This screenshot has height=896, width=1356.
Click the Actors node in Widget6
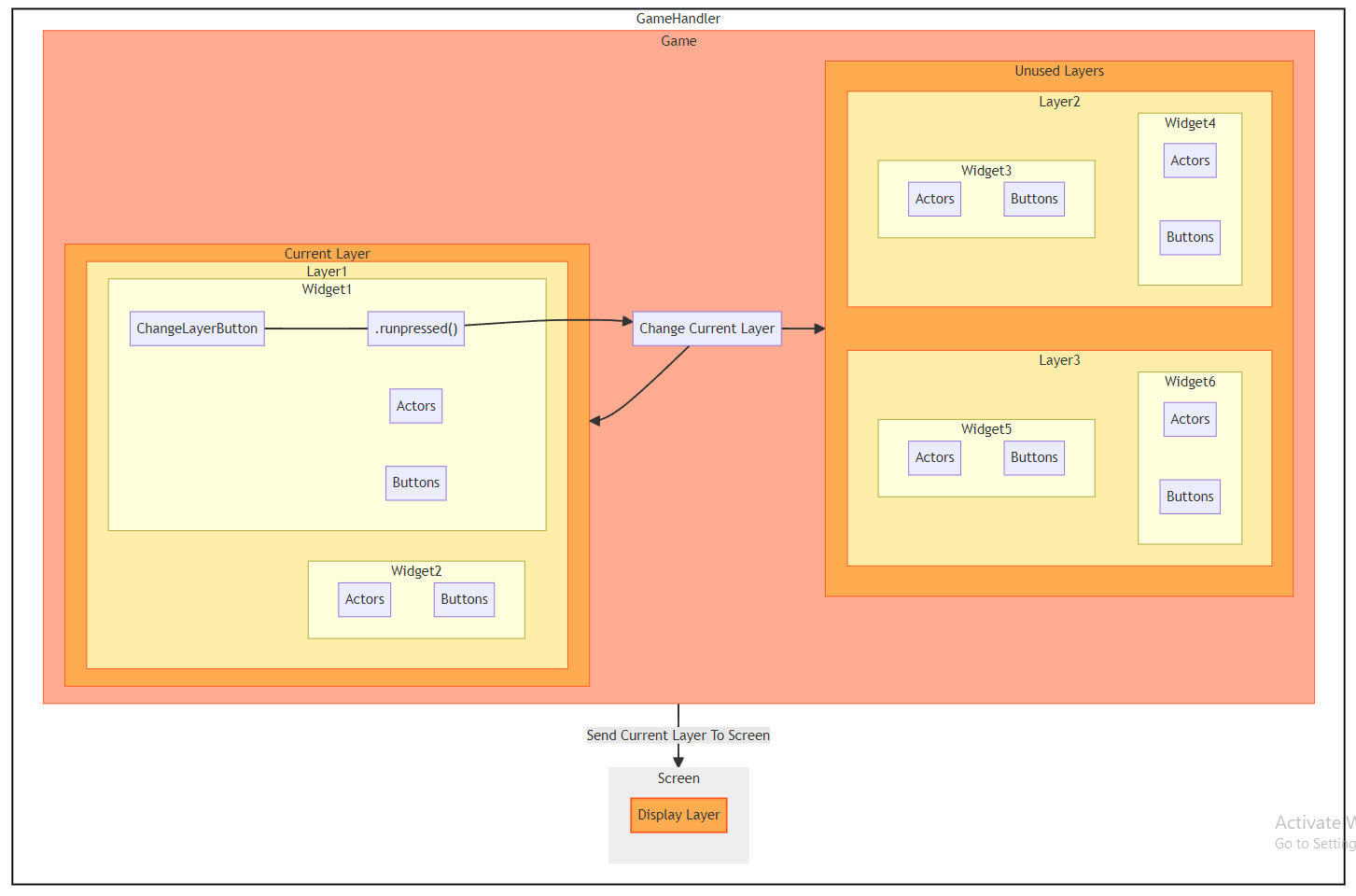point(1190,419)
